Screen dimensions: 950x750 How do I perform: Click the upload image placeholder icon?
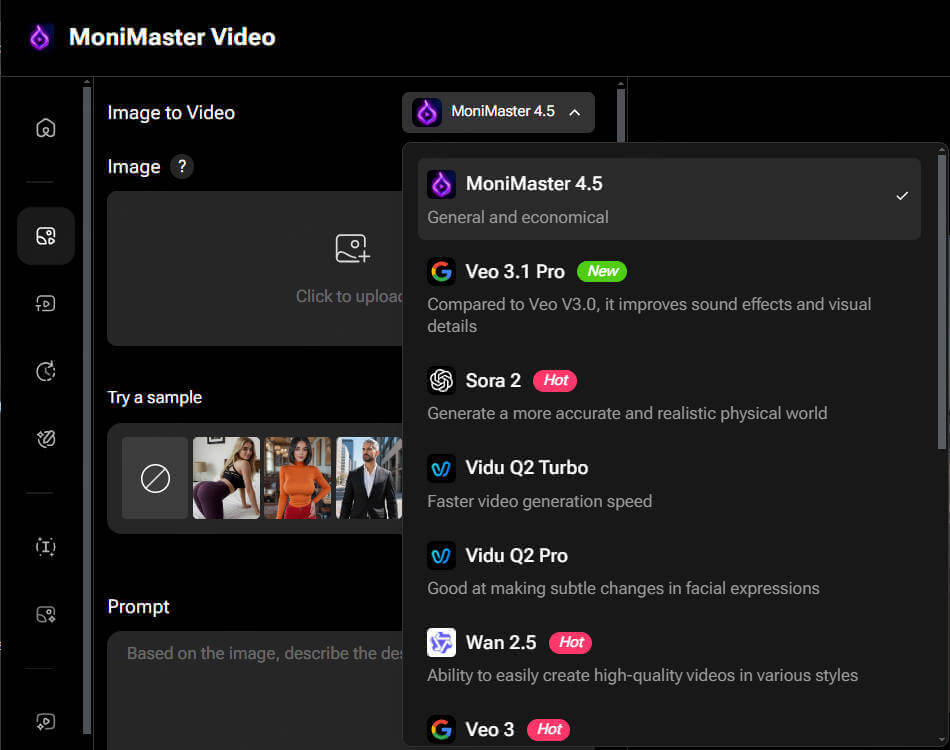pos(352,248)
